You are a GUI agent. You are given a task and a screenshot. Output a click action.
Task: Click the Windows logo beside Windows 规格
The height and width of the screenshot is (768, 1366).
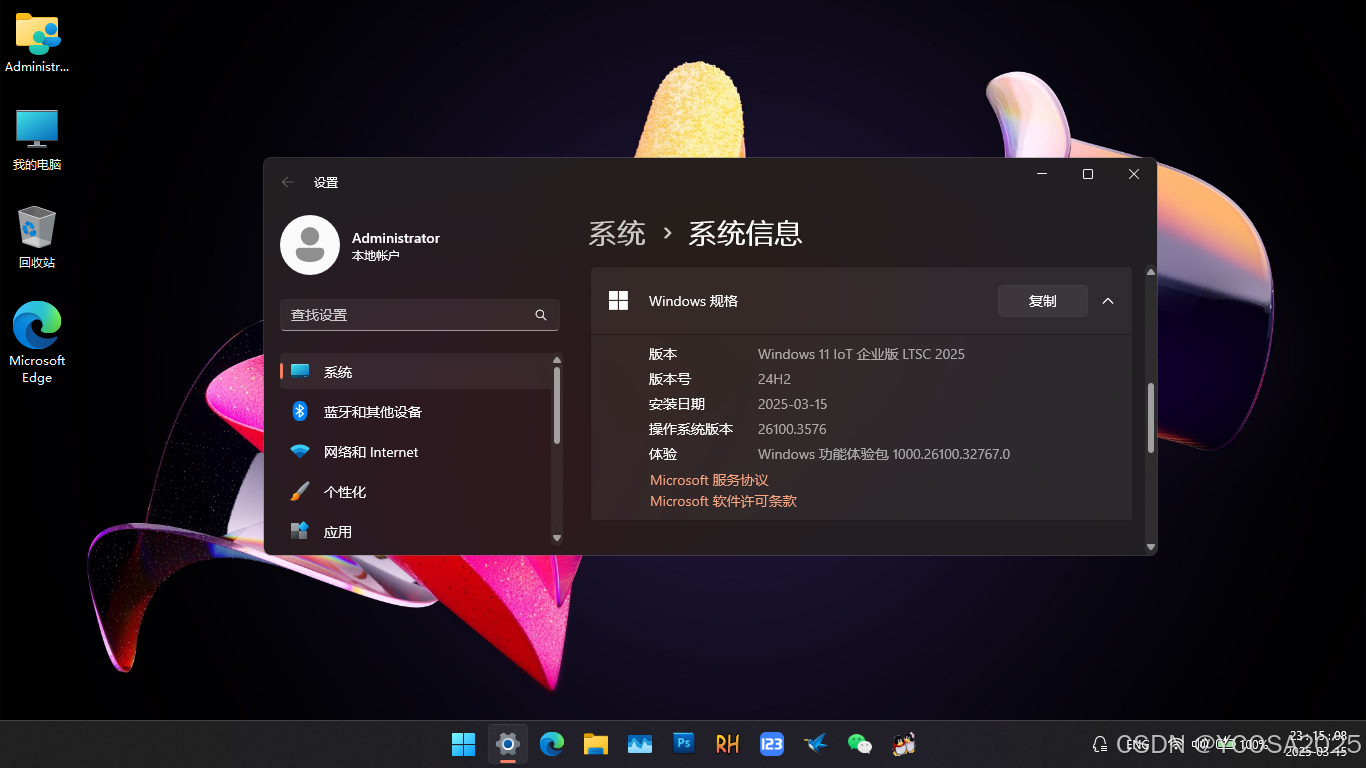coord(619,301)
